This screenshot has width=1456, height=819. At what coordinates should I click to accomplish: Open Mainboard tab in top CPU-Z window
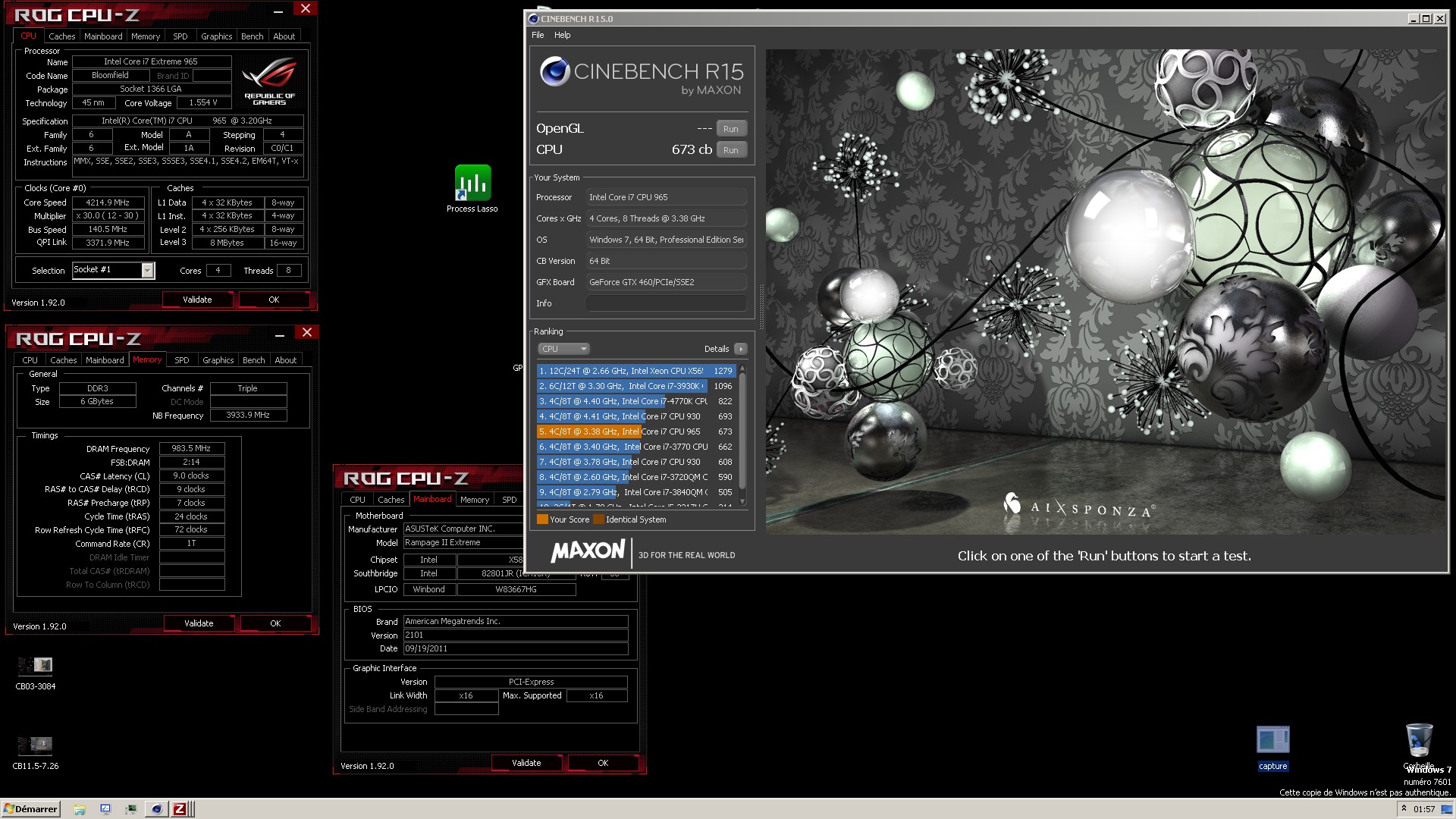(103, 36)
